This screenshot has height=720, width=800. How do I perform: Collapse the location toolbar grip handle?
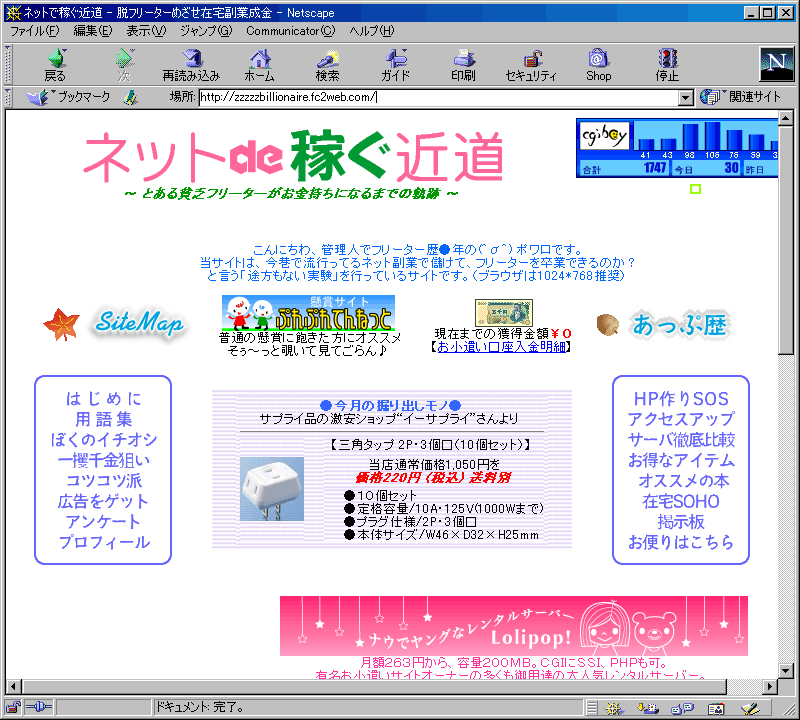8,97
